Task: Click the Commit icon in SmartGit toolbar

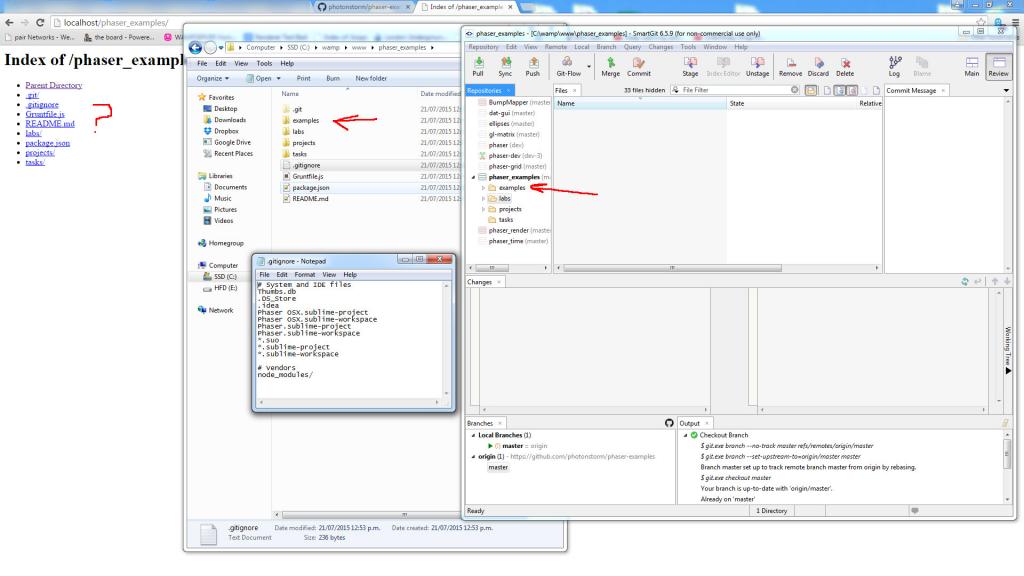Action: (x=639, y=66)
